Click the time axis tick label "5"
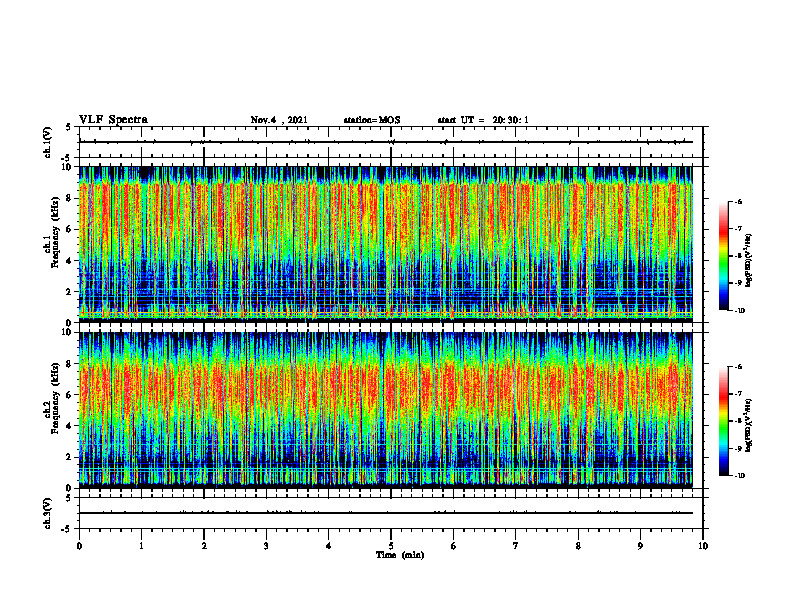This screenshot has width=792, height=612. coord(391,546)
